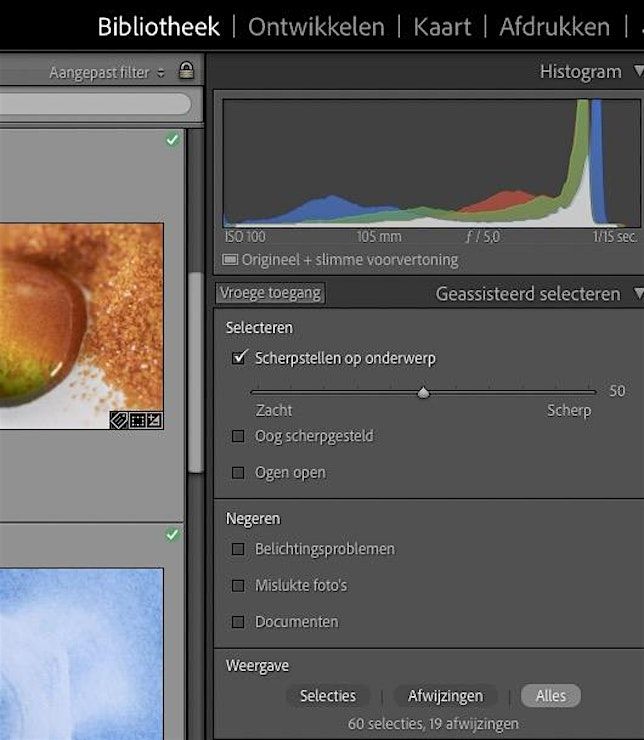This screenshot has height=740, width=644.
Task: Open the Aangepast filter dropdown
Action: click(107, 72)
